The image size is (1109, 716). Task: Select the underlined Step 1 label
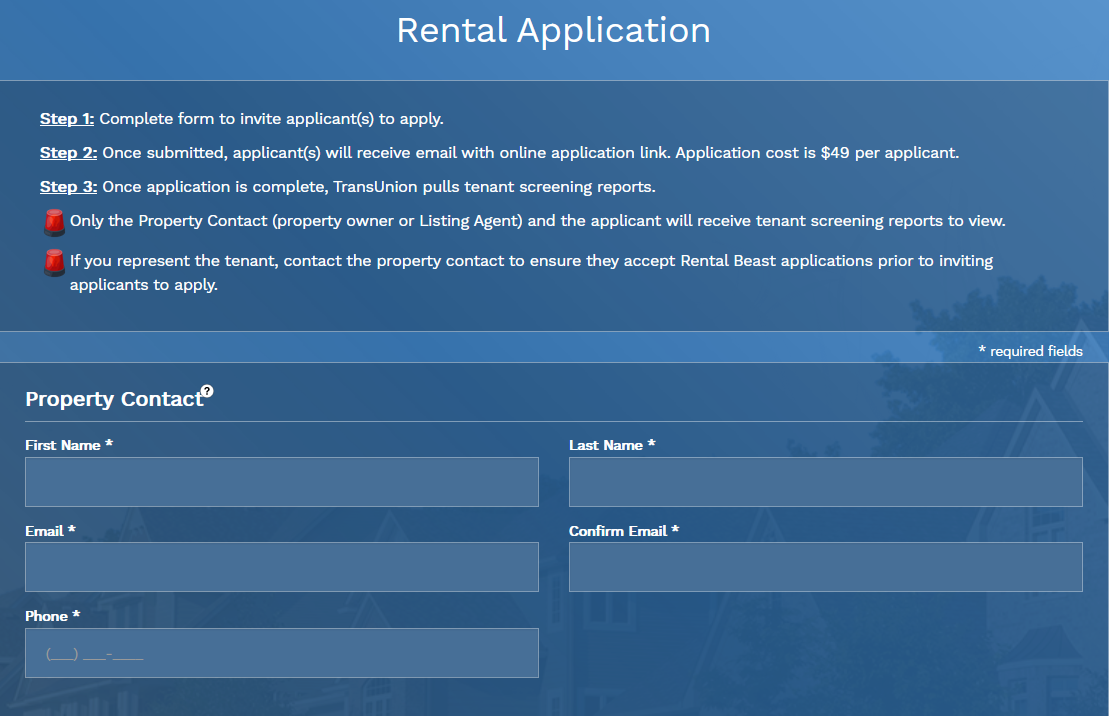[x=66, y=118]
